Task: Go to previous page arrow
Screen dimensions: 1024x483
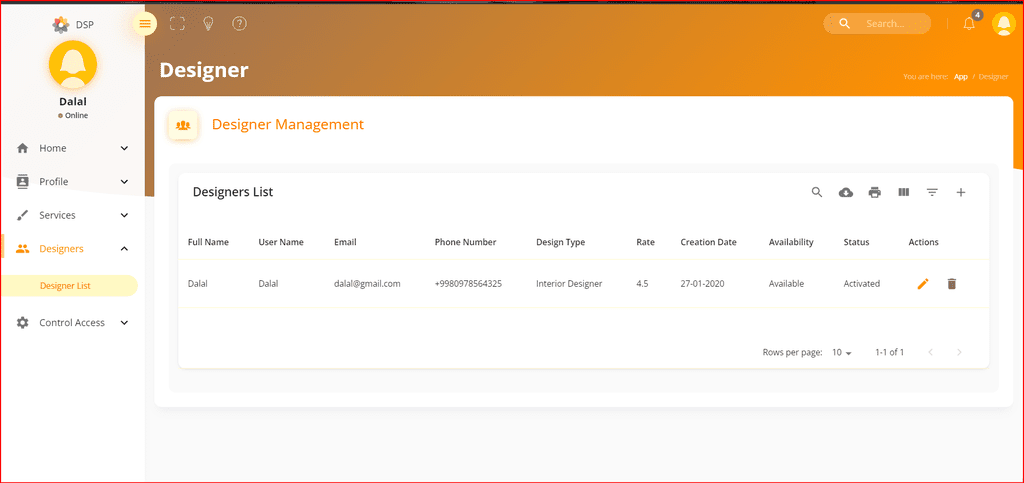Action: click(931, 352)
